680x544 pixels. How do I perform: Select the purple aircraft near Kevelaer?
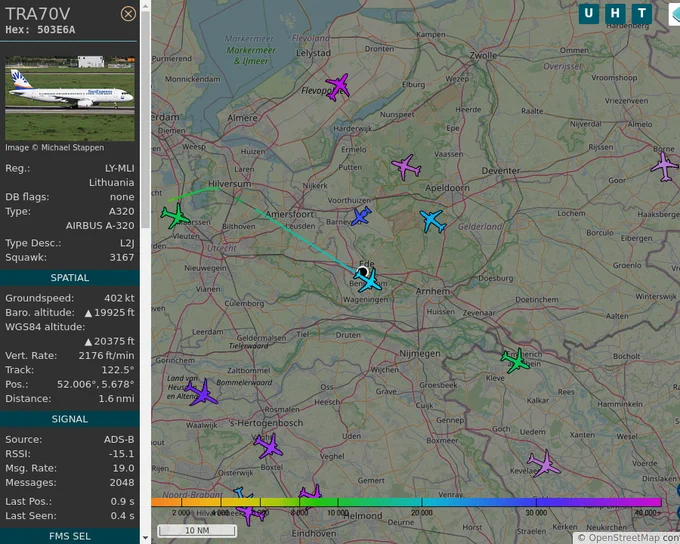point(544,463)
